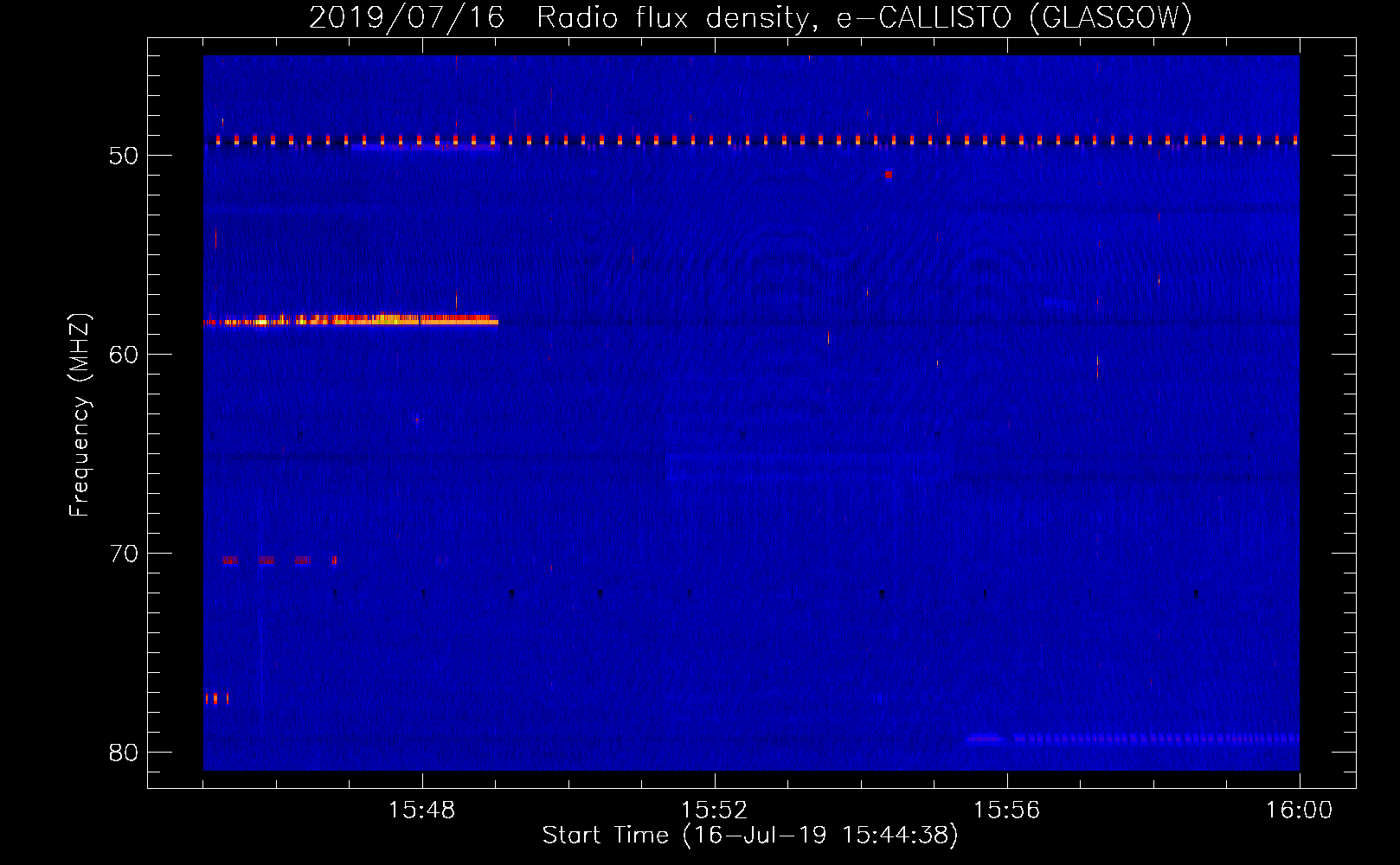The width and height of the screenshot is (1400, 865).
Task: Click the 50 frequency tick label
Action: pos(124,156)
